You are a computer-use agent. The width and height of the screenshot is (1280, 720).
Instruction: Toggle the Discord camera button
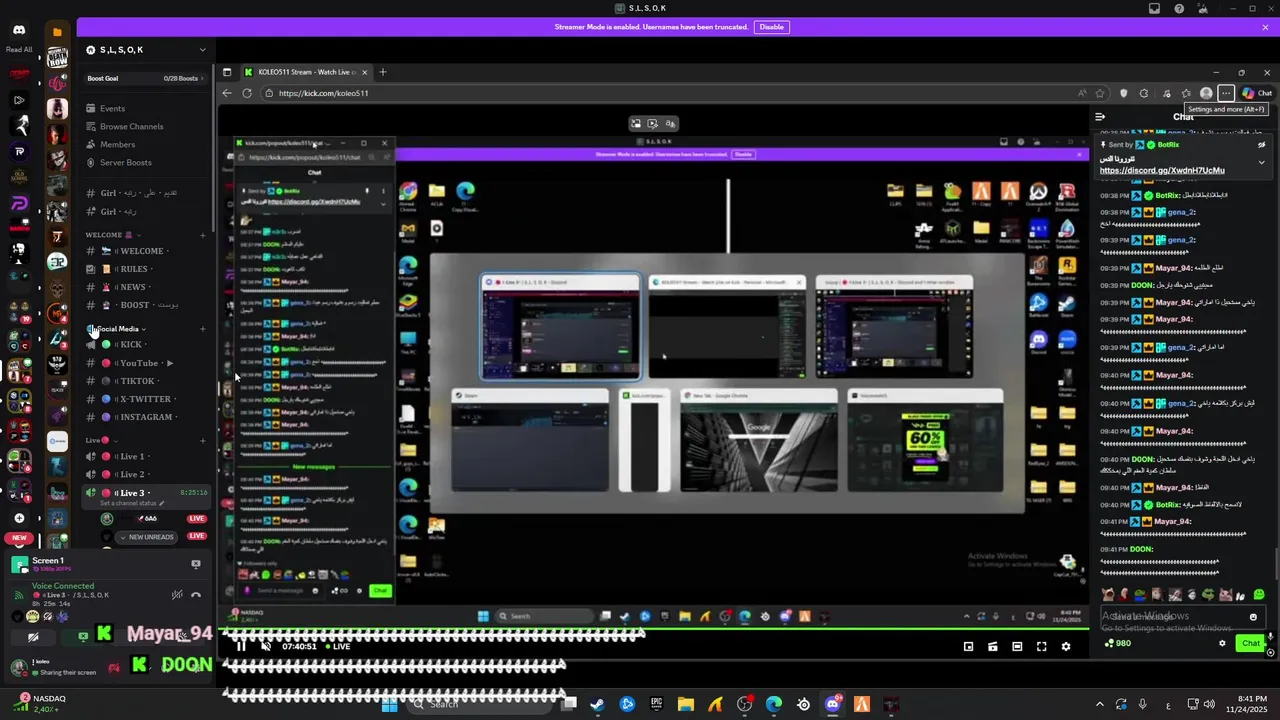(x=33, y=636)
